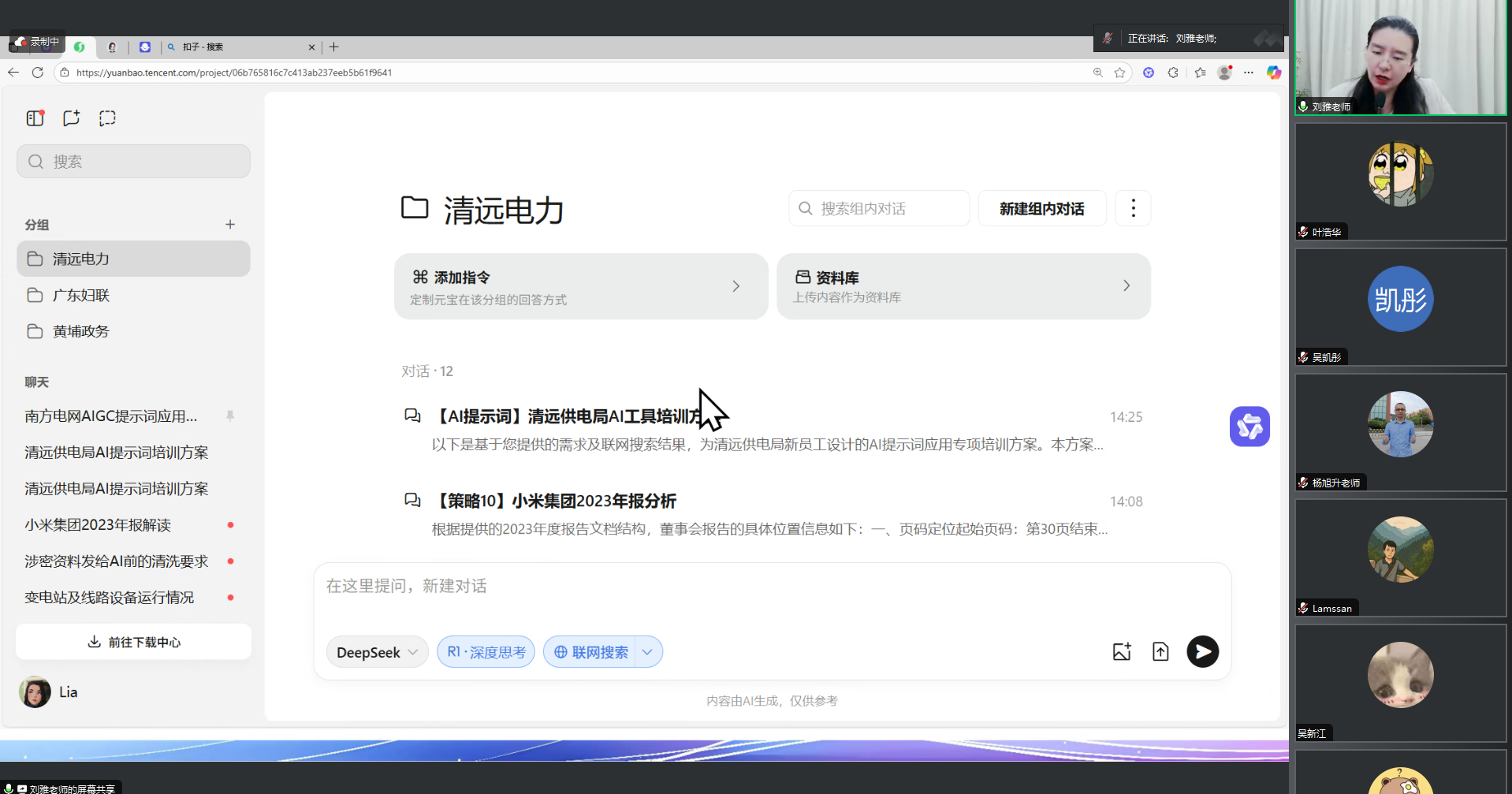Toggle 联网搜索 web search option
Viewport: 1512px width, 794px height.
click(590, 652)
